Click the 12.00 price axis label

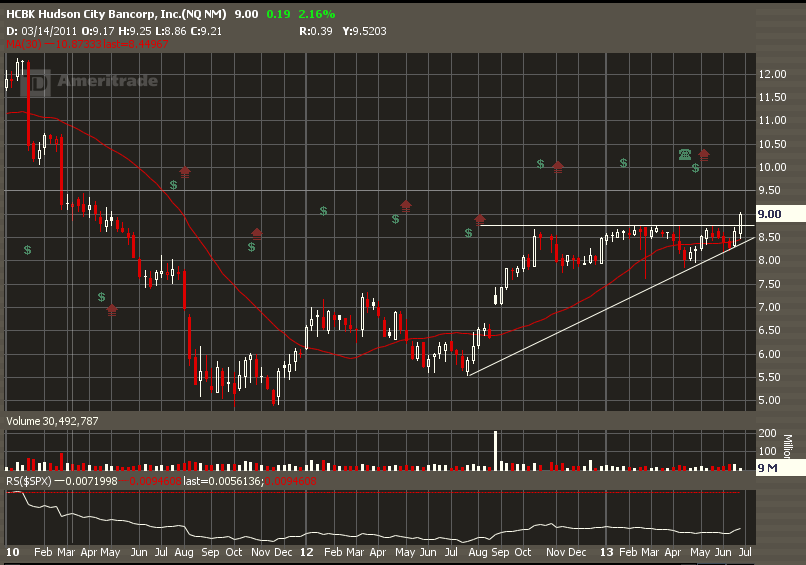tap(773, 74)
